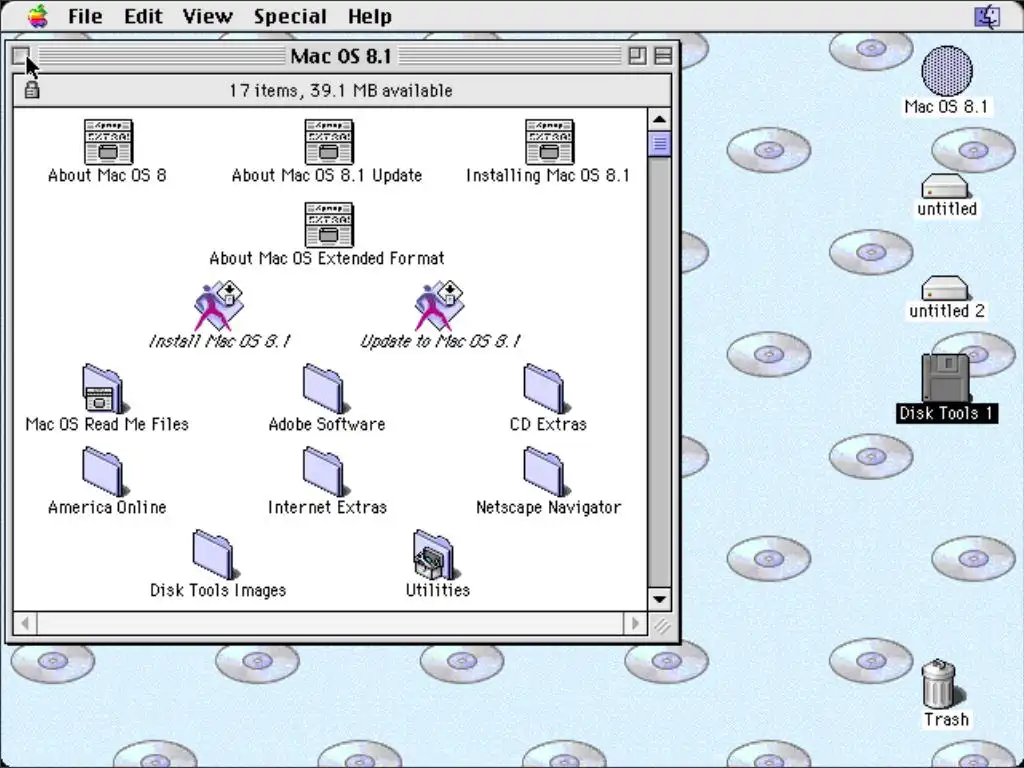Viewport: 1024px width, 768px height.
Task: Click the horizontal scrollbar right arrow
Action: pos(635,624)
